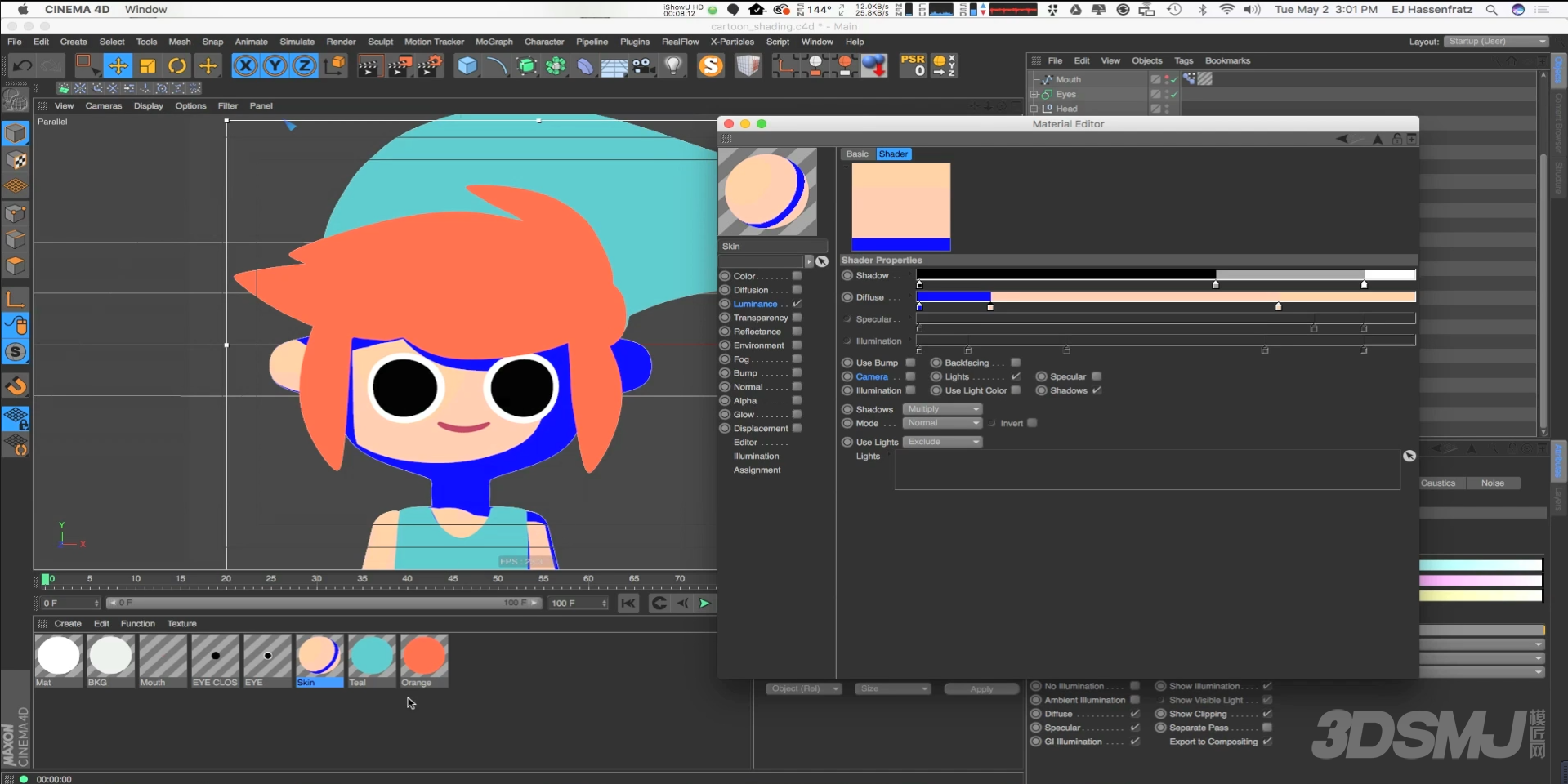Click Render View clapperboard icon
Screen dimensions: 1568x784
coord(369,66)
